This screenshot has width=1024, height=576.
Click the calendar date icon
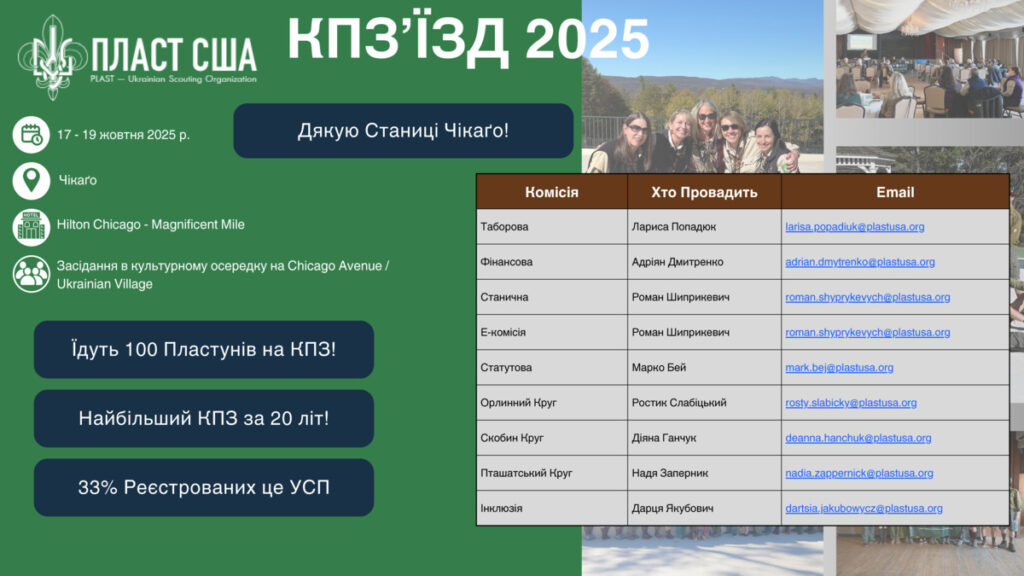31,134
